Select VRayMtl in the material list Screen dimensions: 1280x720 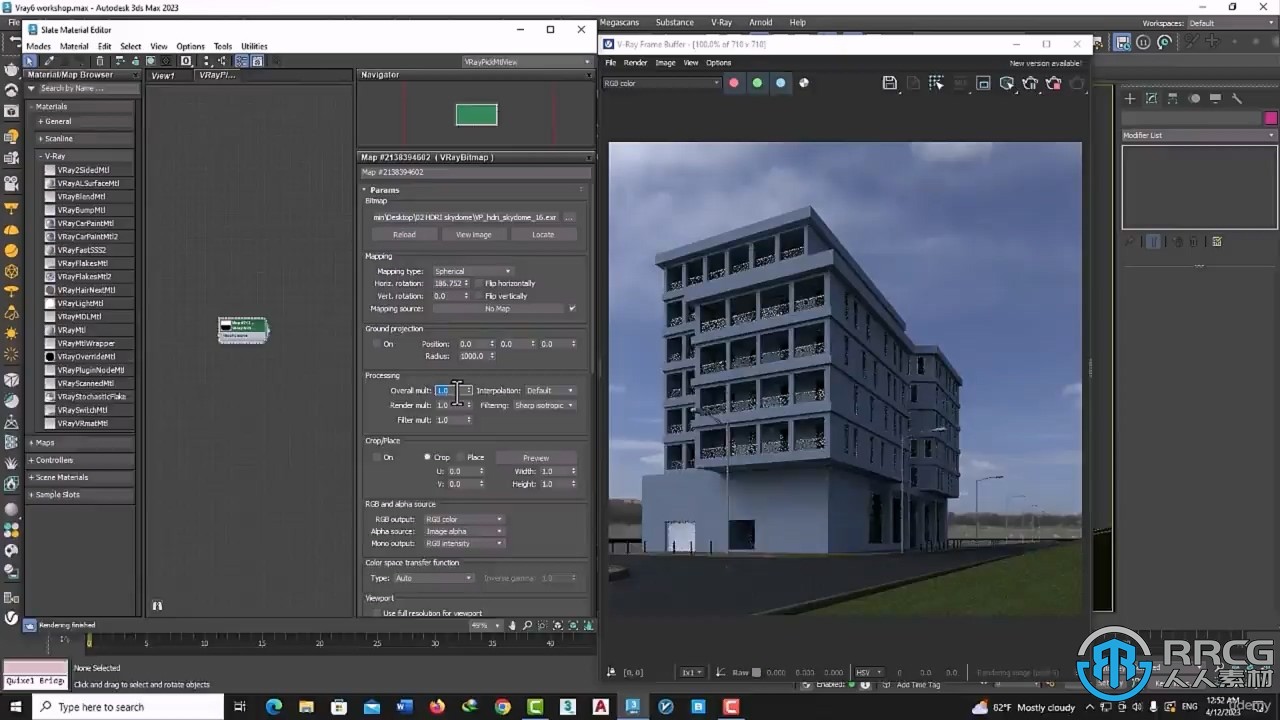click(x=71, y=330)
